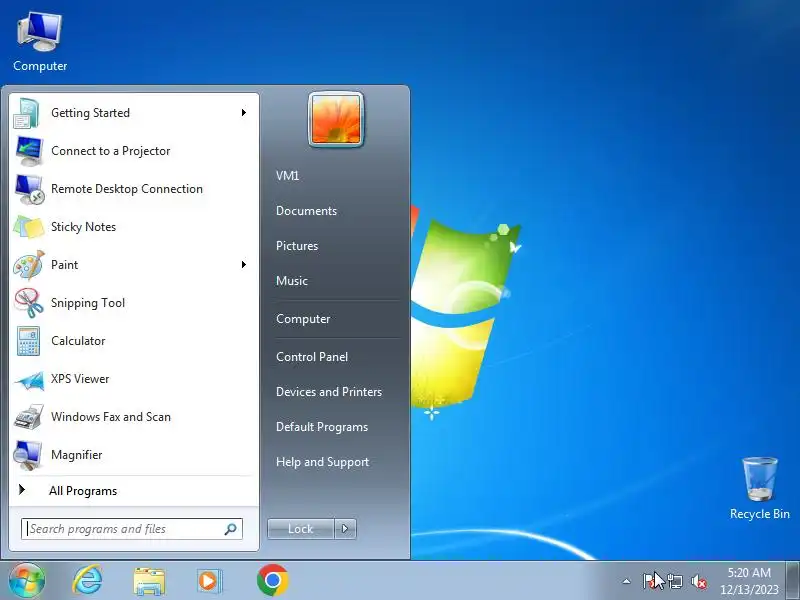
Task: Open Pictures from Start menu
Action: [x=297, y=246]
